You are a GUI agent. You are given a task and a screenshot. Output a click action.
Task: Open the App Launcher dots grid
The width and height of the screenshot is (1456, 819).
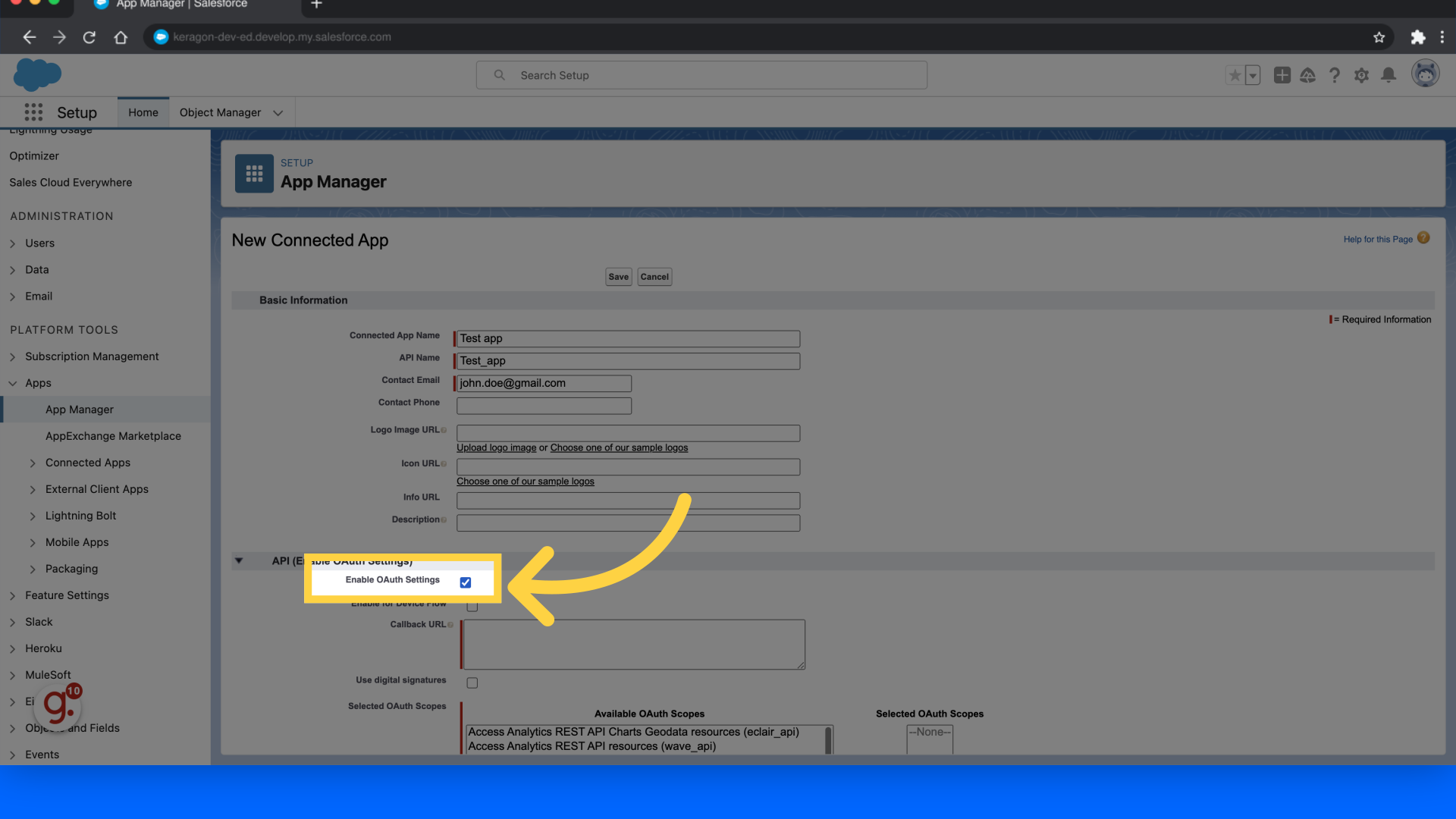point(33,112)
